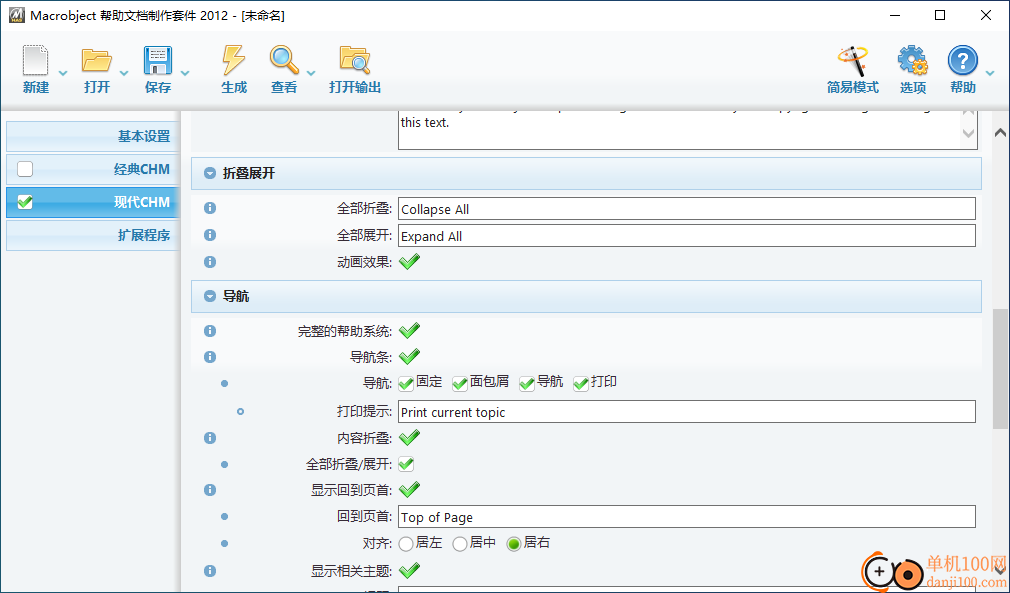This screenshot has width=1010, height=593.
Task: Click the Expand All text field
Action: click(687, 236)
